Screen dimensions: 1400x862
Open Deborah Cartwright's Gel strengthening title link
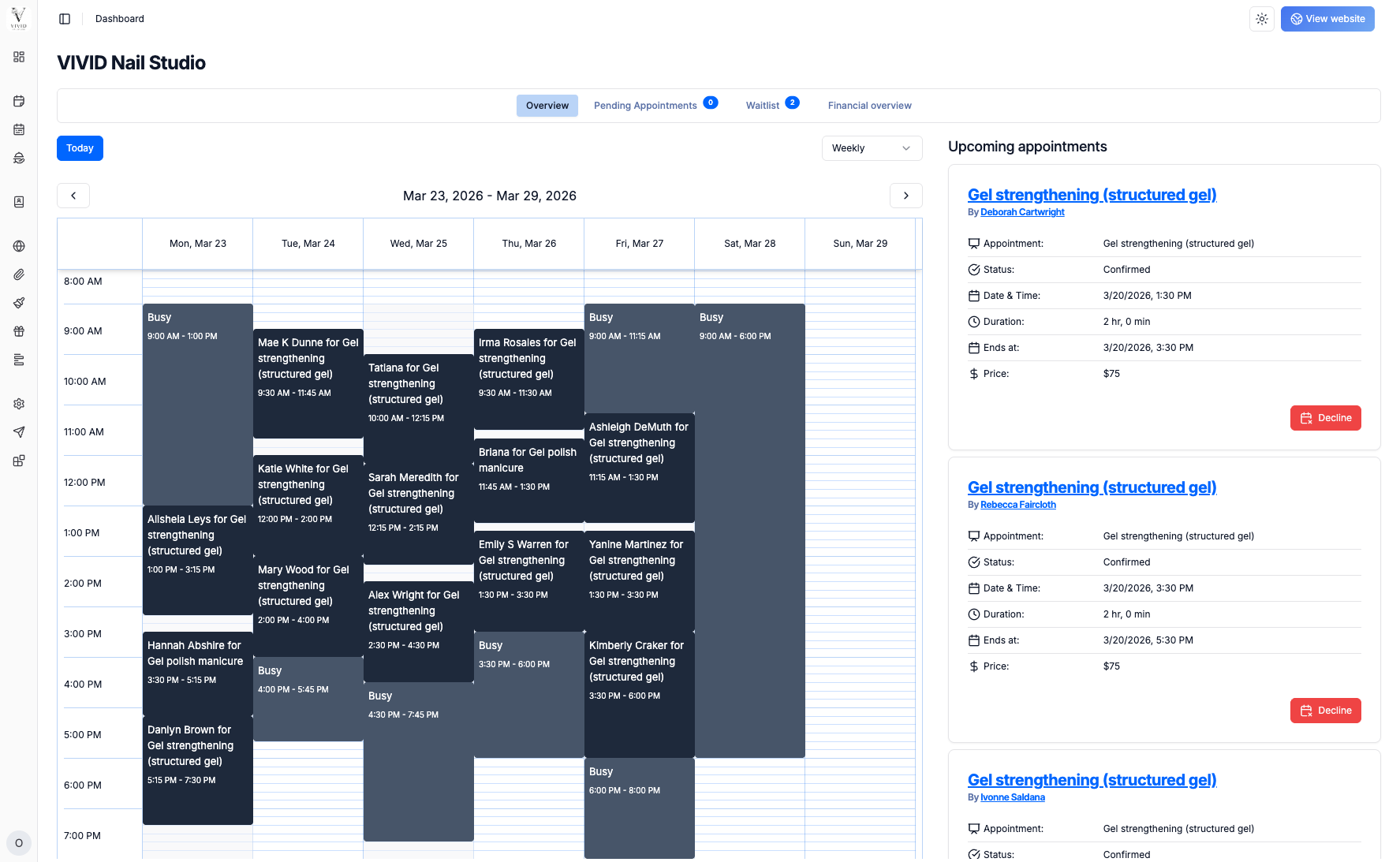coord(1092,195)
